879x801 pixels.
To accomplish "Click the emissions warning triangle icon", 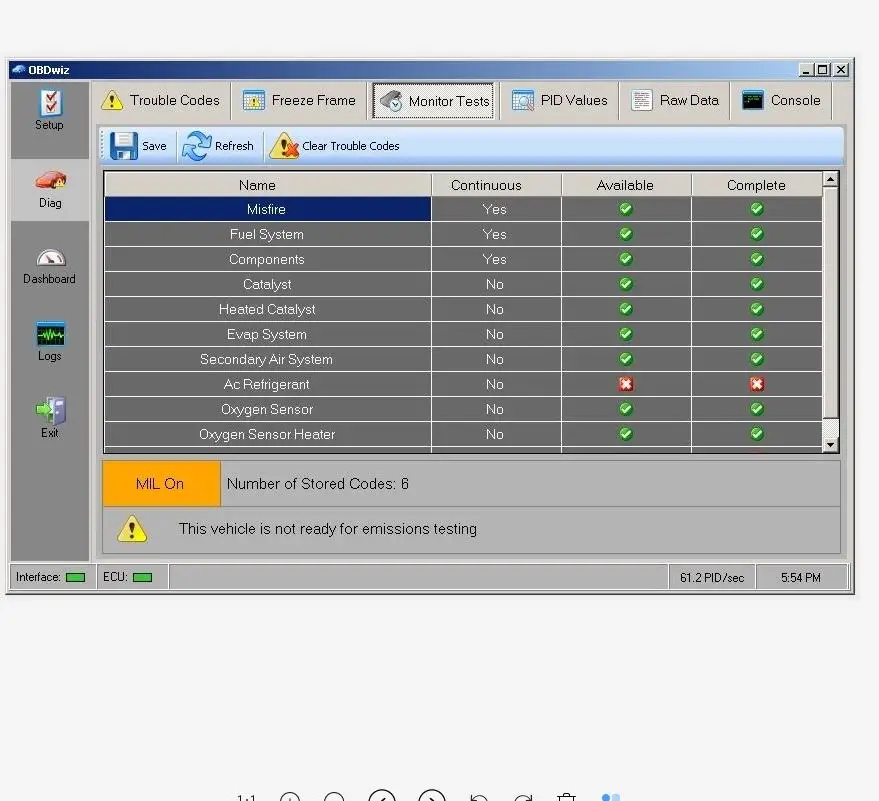I will click(x=133, y=529).
